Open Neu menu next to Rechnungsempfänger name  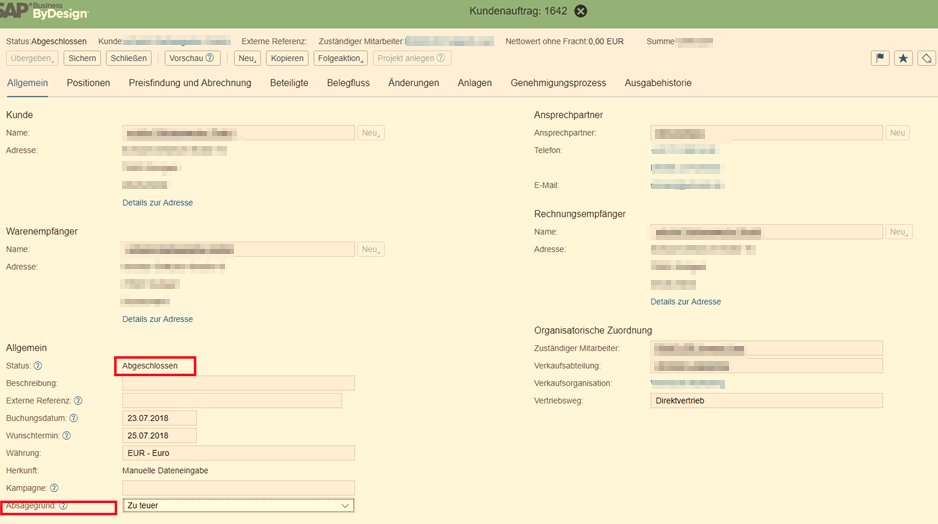coord(899,232)
